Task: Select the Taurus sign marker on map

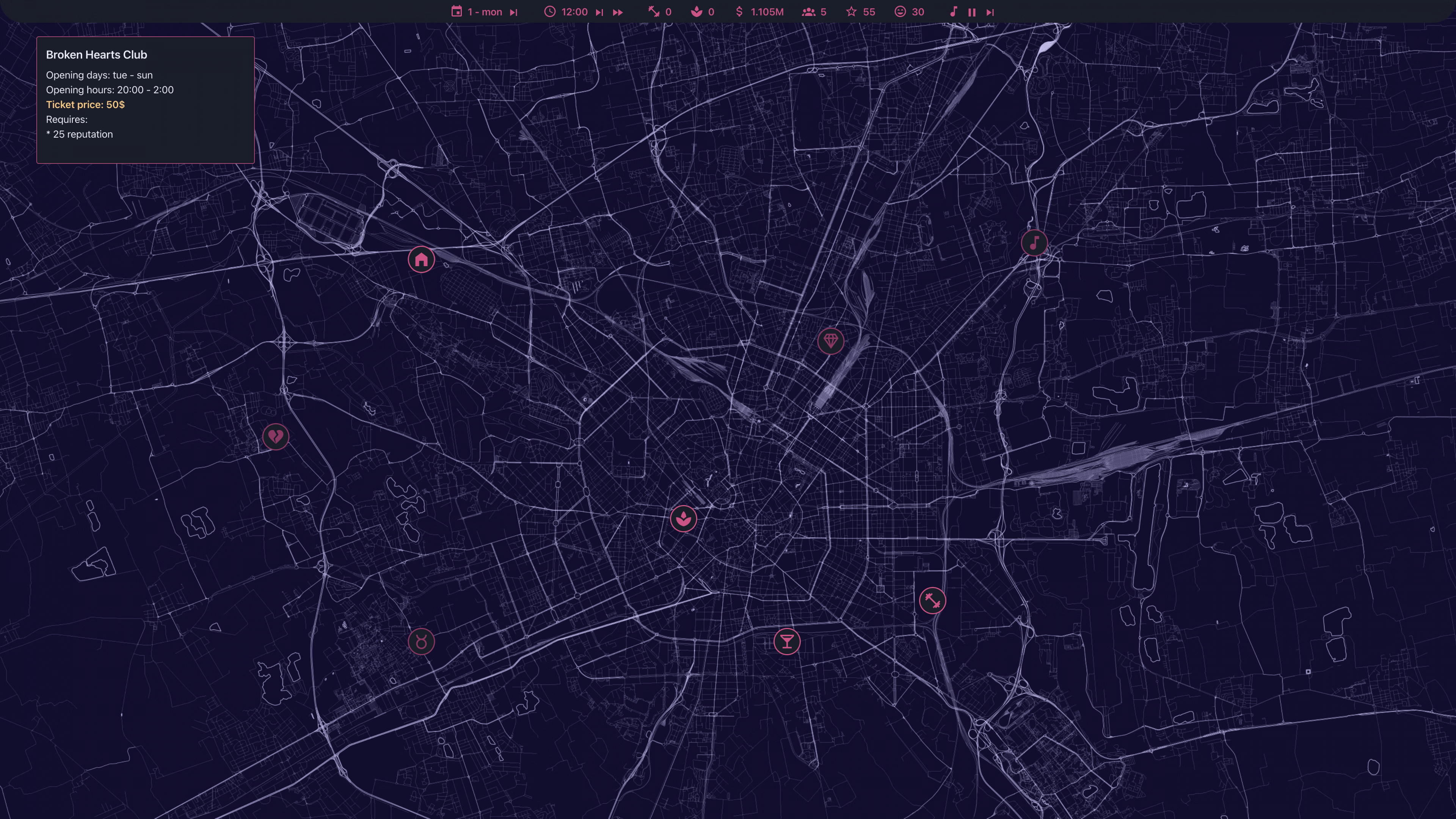Action: [421, 642]
